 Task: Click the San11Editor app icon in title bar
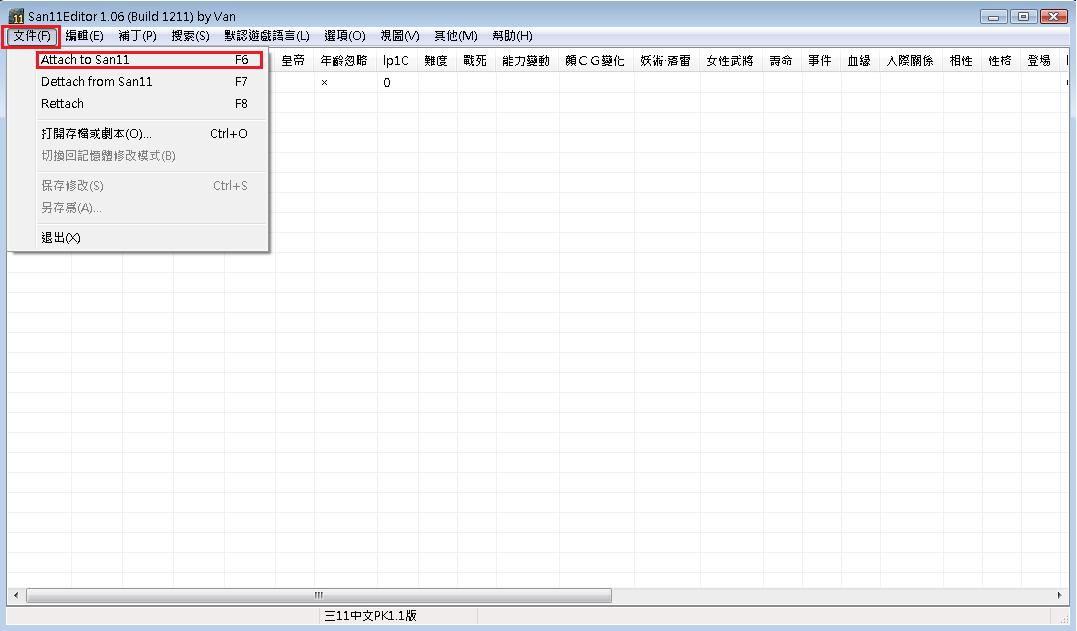[16, 16]
